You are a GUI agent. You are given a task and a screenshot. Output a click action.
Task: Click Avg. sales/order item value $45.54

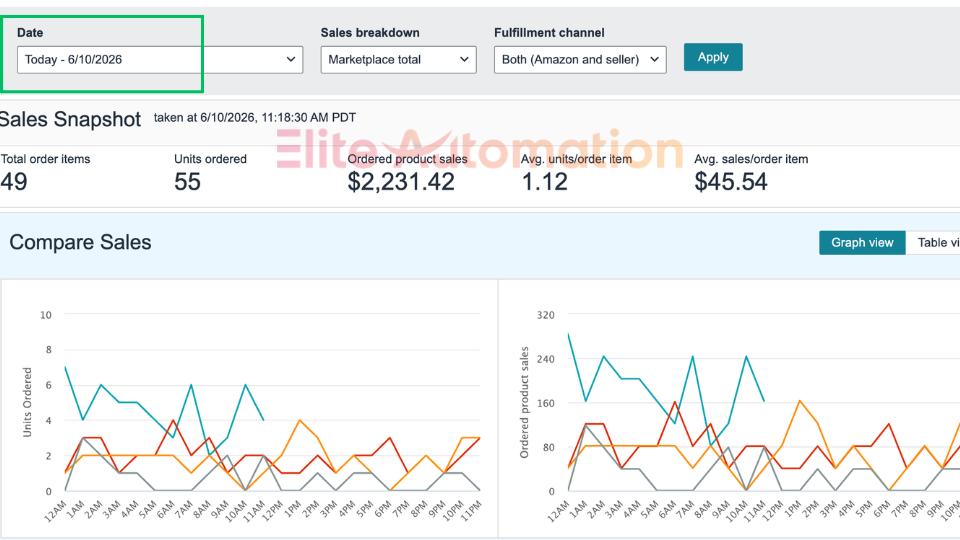[x=730, y=182]
